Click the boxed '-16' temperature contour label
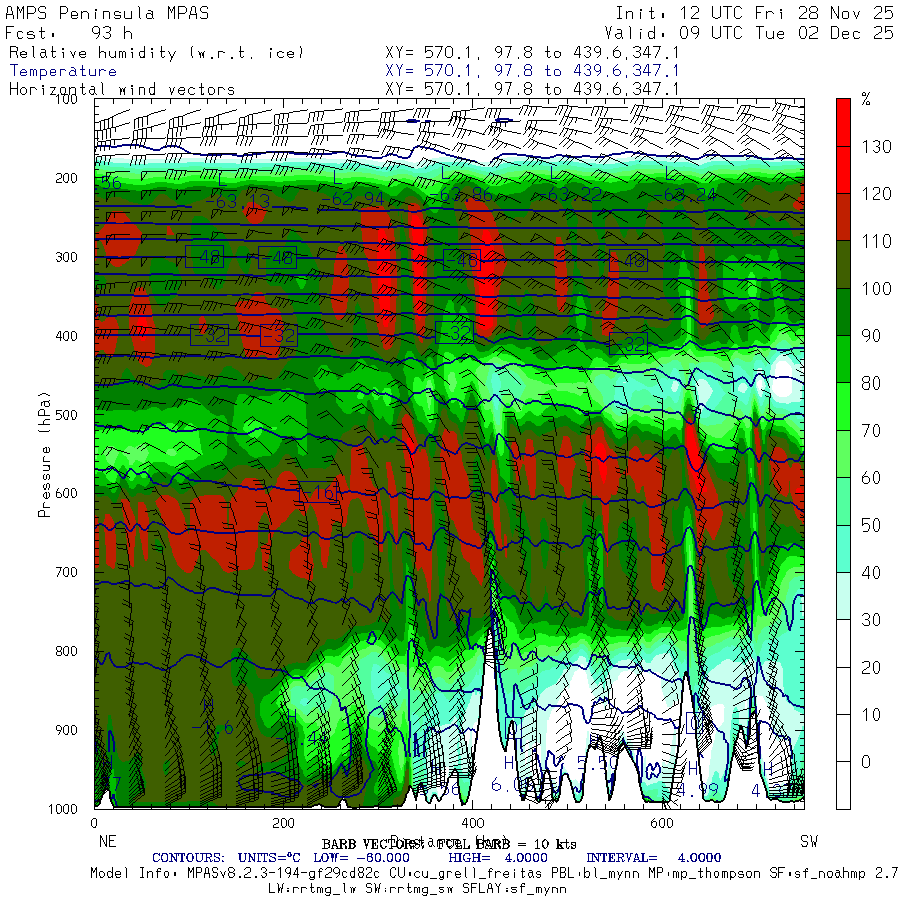The width and height of the screenshot is (900, 900). pos(317,493)
